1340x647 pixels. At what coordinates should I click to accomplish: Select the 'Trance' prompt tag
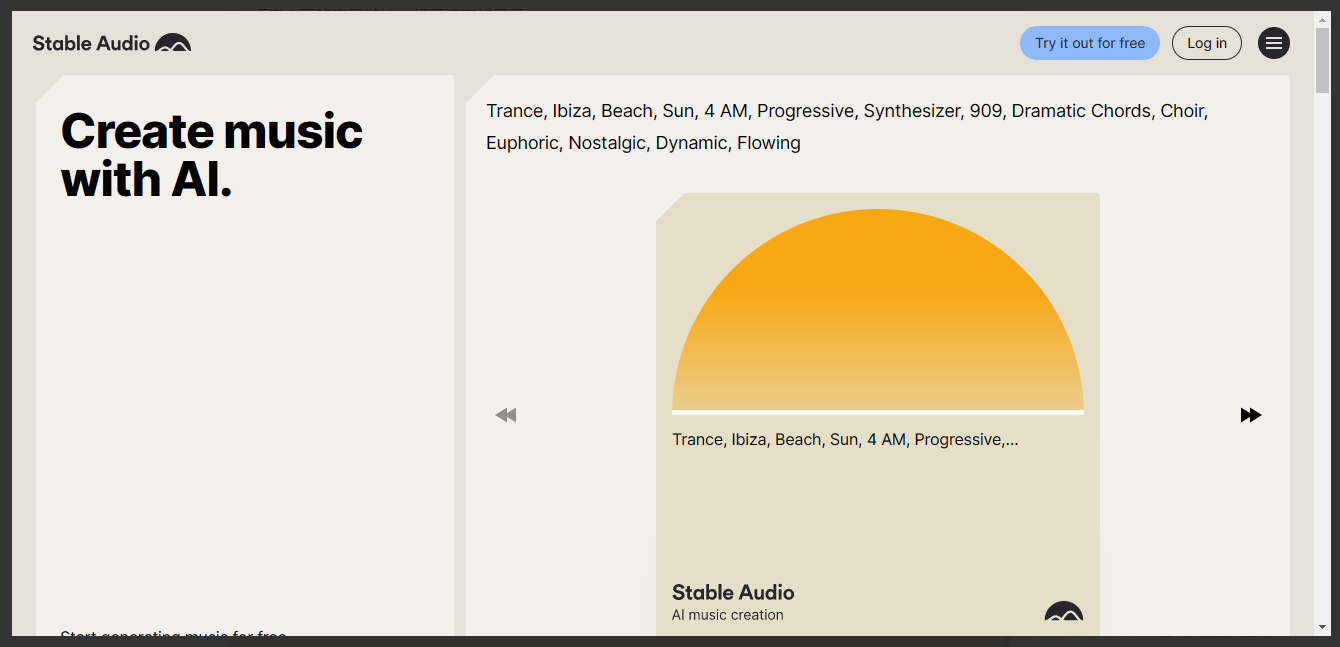(515, 110)
